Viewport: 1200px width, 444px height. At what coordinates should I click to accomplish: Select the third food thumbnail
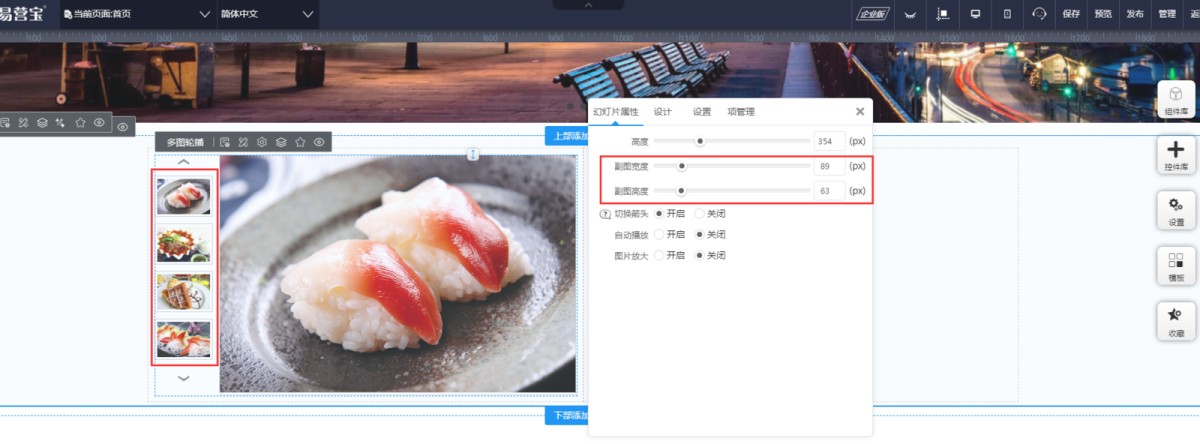184,291
